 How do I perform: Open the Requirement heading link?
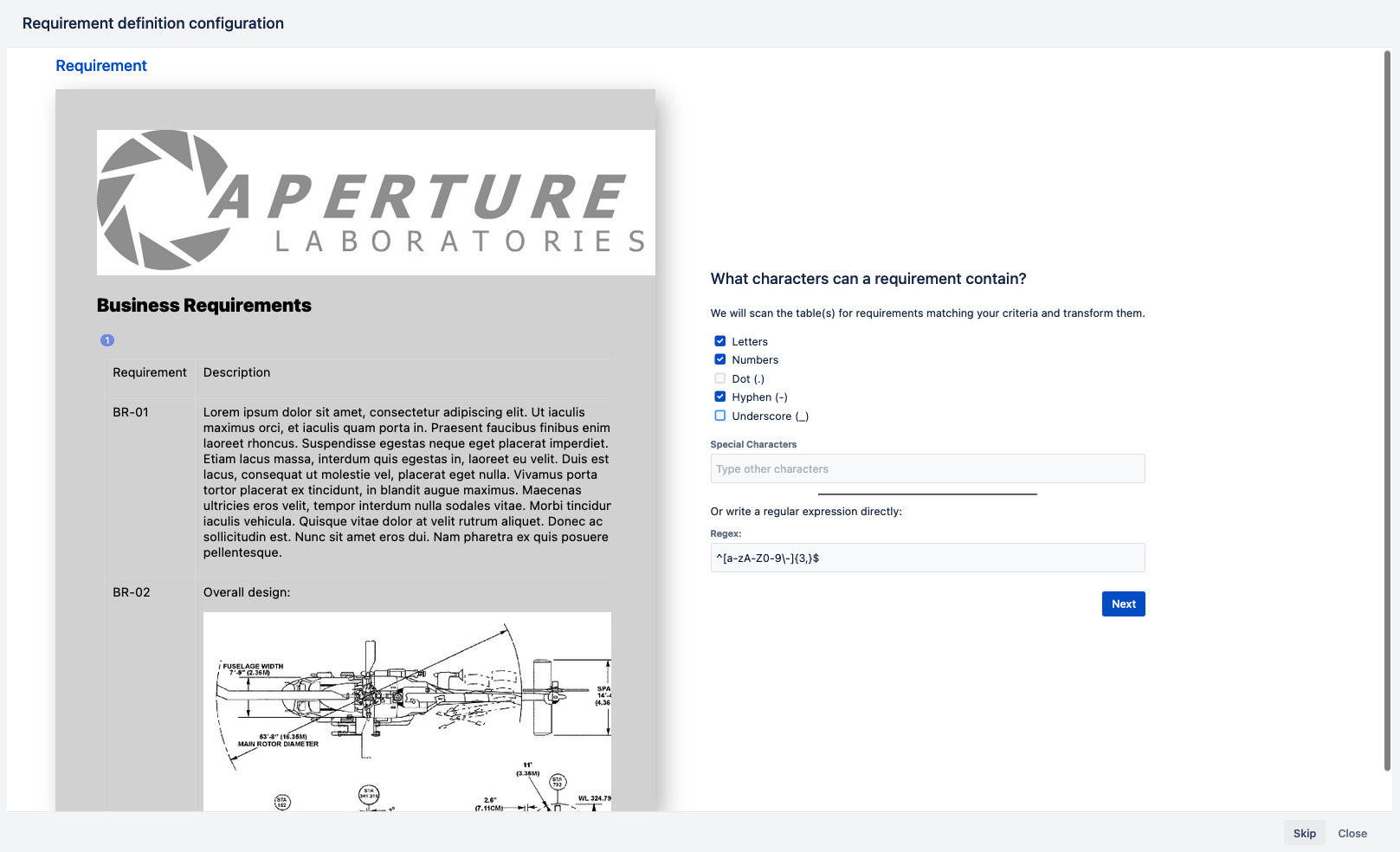click(101, 66)
